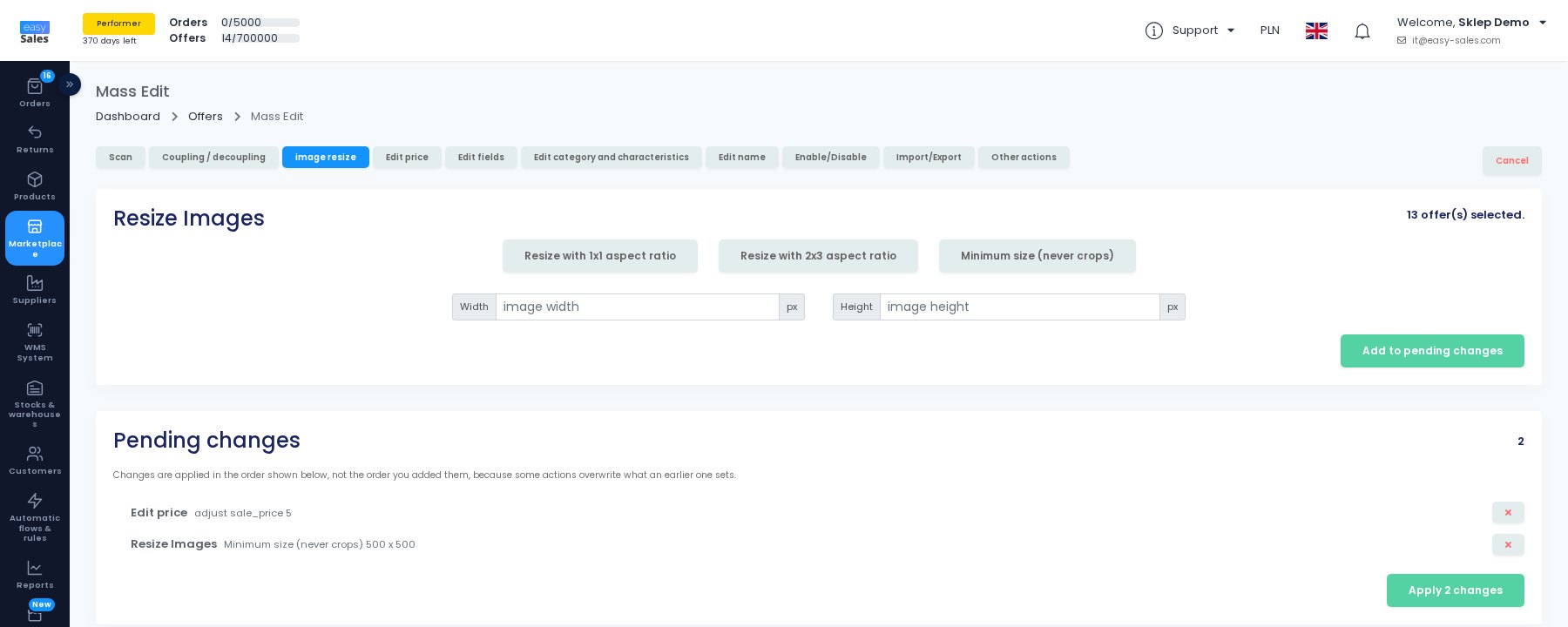Click Minimum size (never crops) 500 x 500

(320, 544)
